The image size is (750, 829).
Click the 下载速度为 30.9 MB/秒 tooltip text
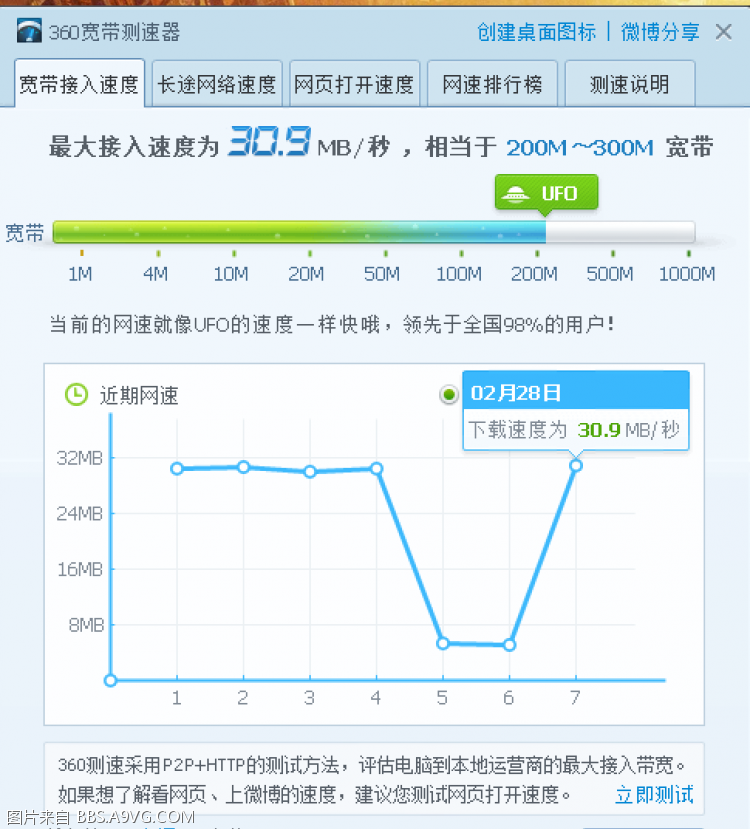pyautogui.click(x=574, y=430)
